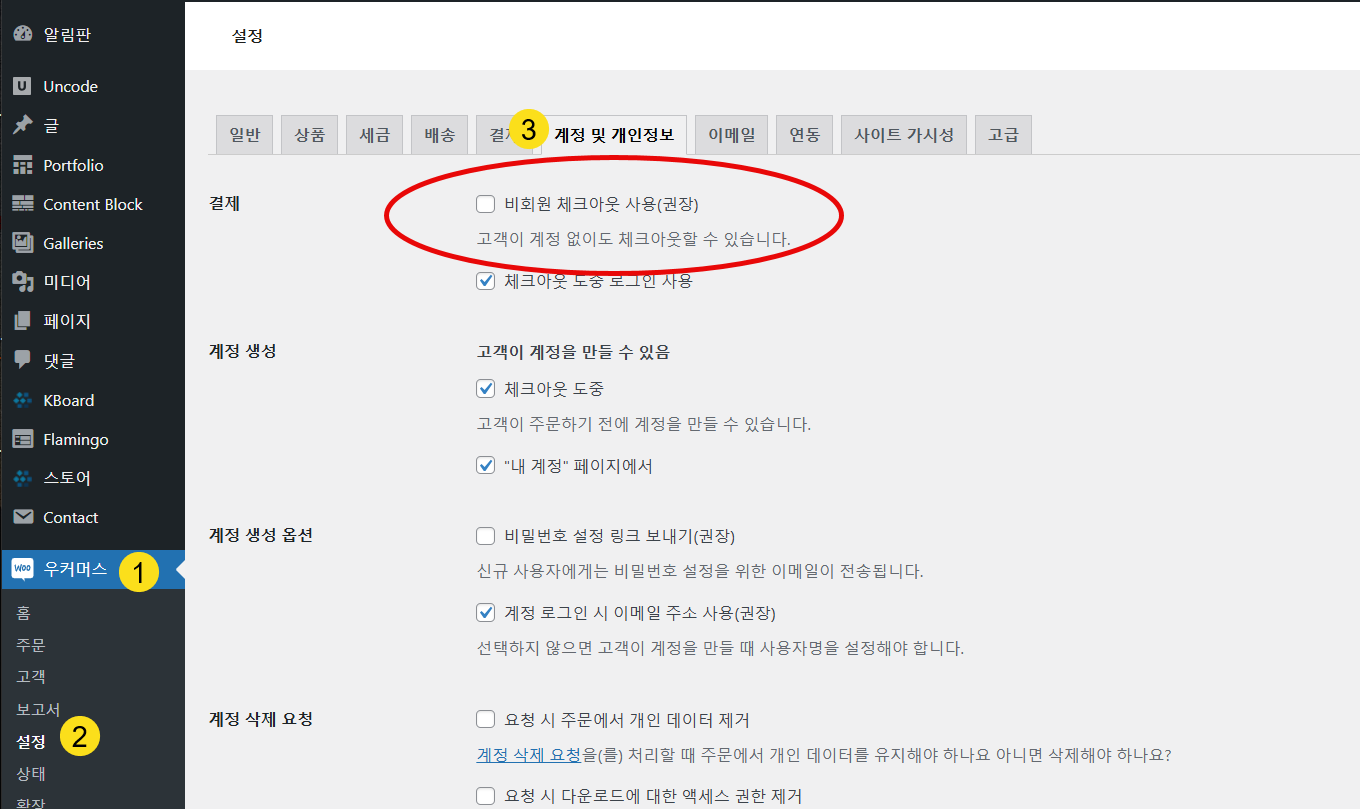This screenshot has height=809, width=1360.
Task: Select the 글 posts pushpin icon
Action: point(22,124)
